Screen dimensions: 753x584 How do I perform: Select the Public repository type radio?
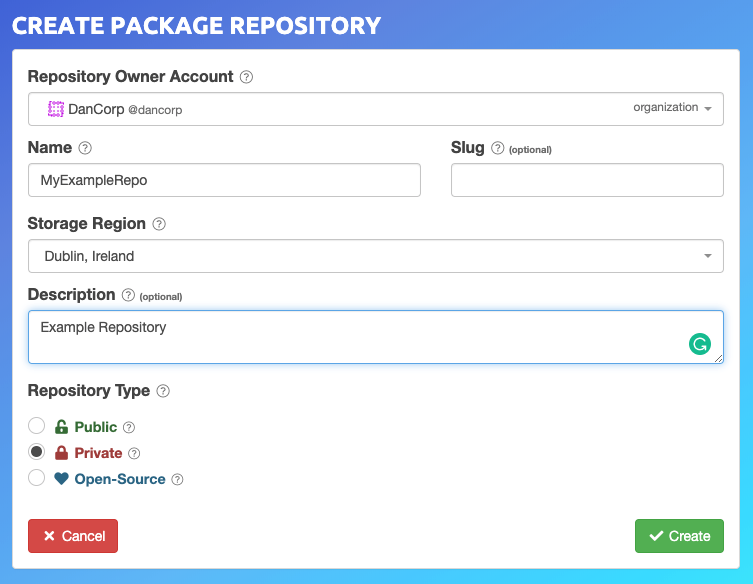tap(36, 426)
